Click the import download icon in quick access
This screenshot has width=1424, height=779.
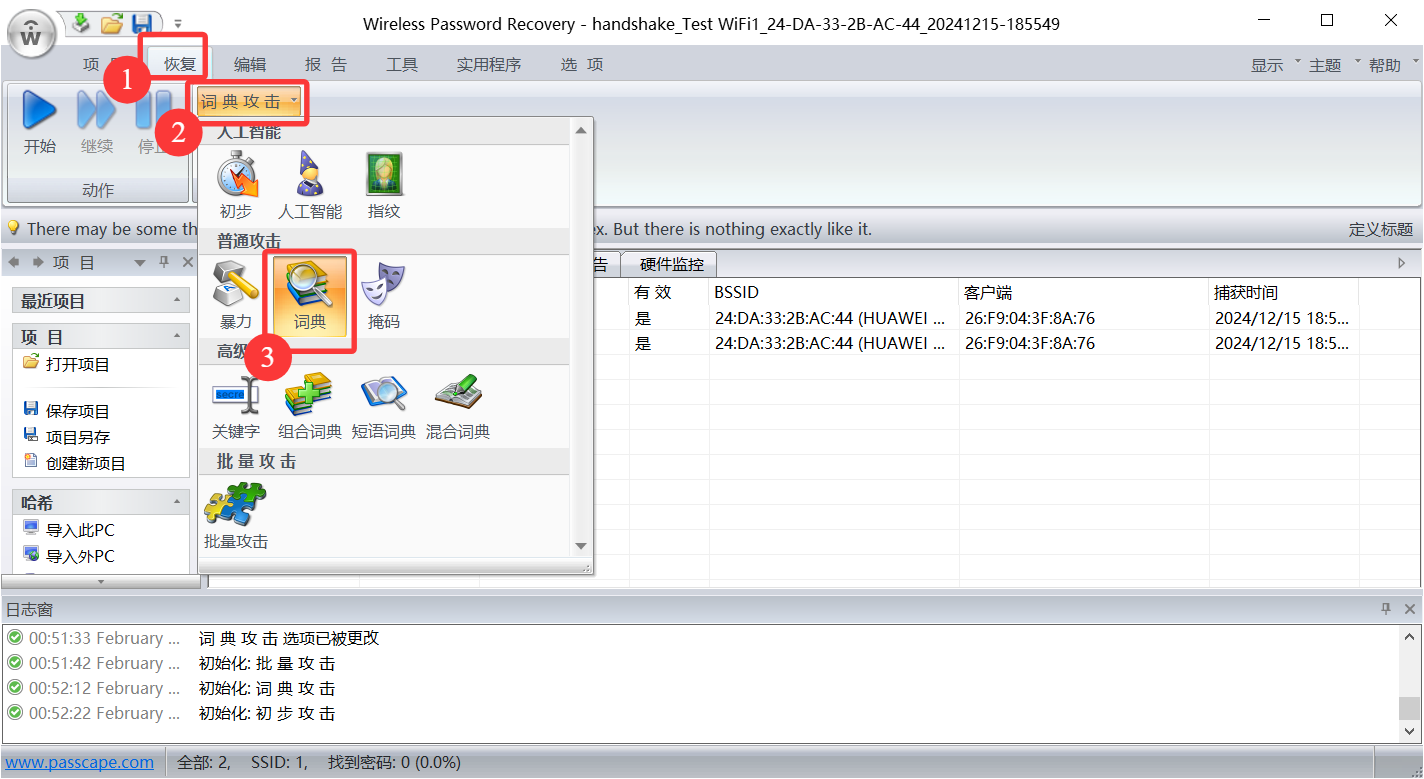pyautogui.click(x=81, y=22)
